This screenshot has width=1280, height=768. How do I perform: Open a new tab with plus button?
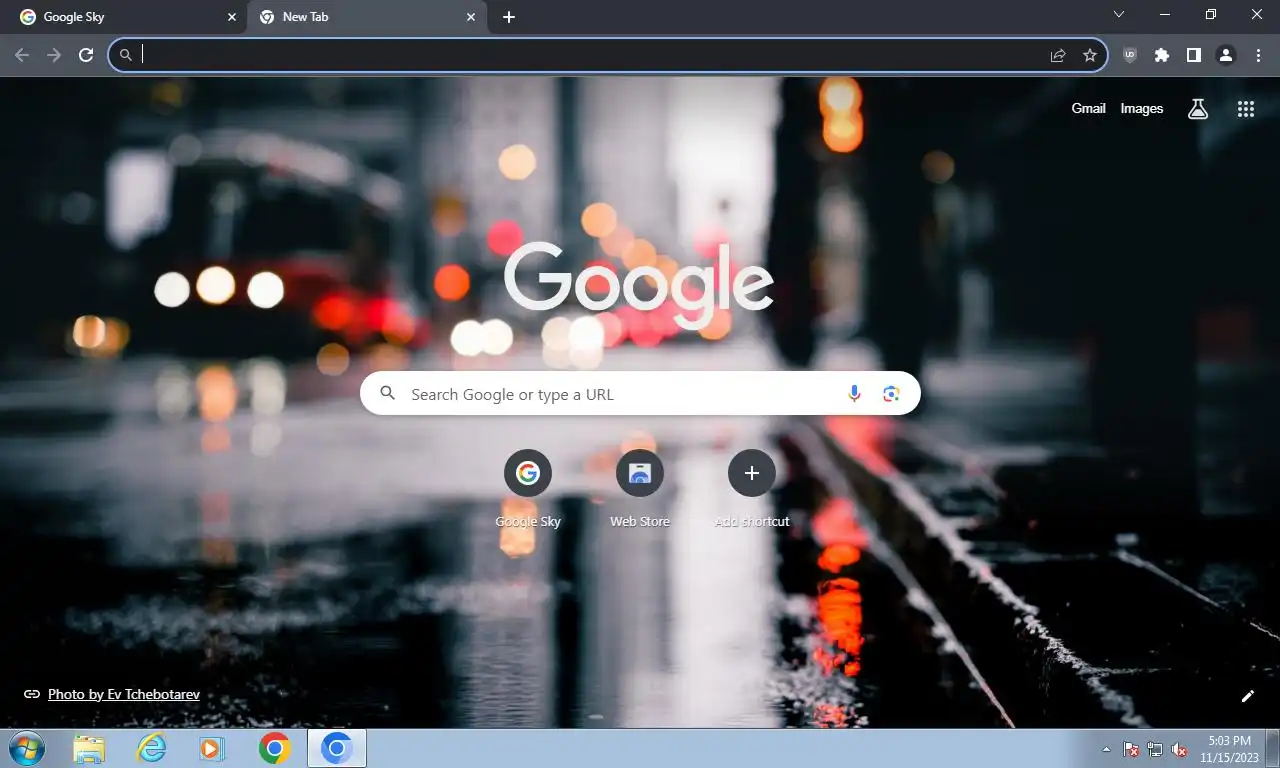tap(509, 17)
